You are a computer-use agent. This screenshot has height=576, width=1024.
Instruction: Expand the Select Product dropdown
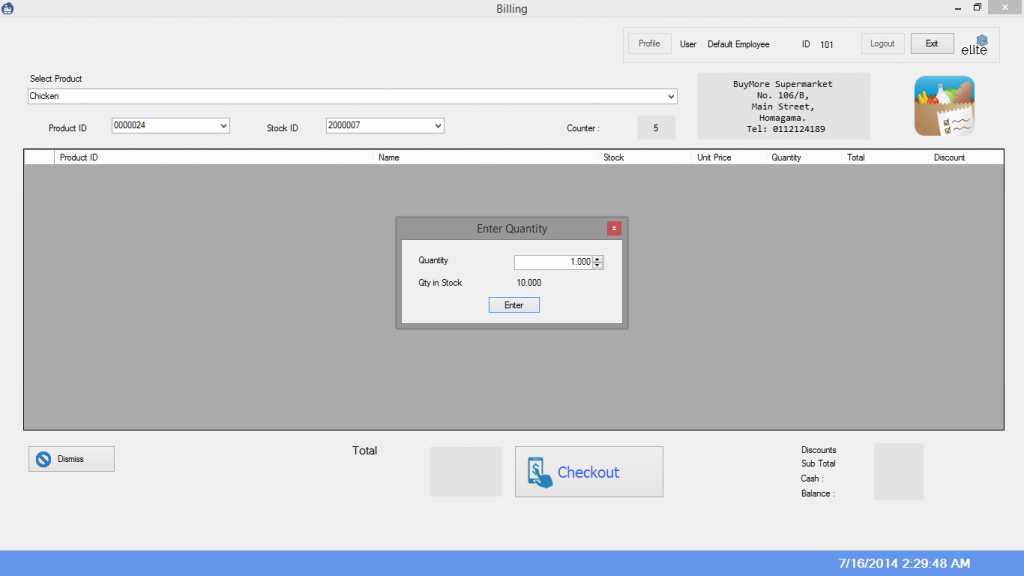point(671,97)
